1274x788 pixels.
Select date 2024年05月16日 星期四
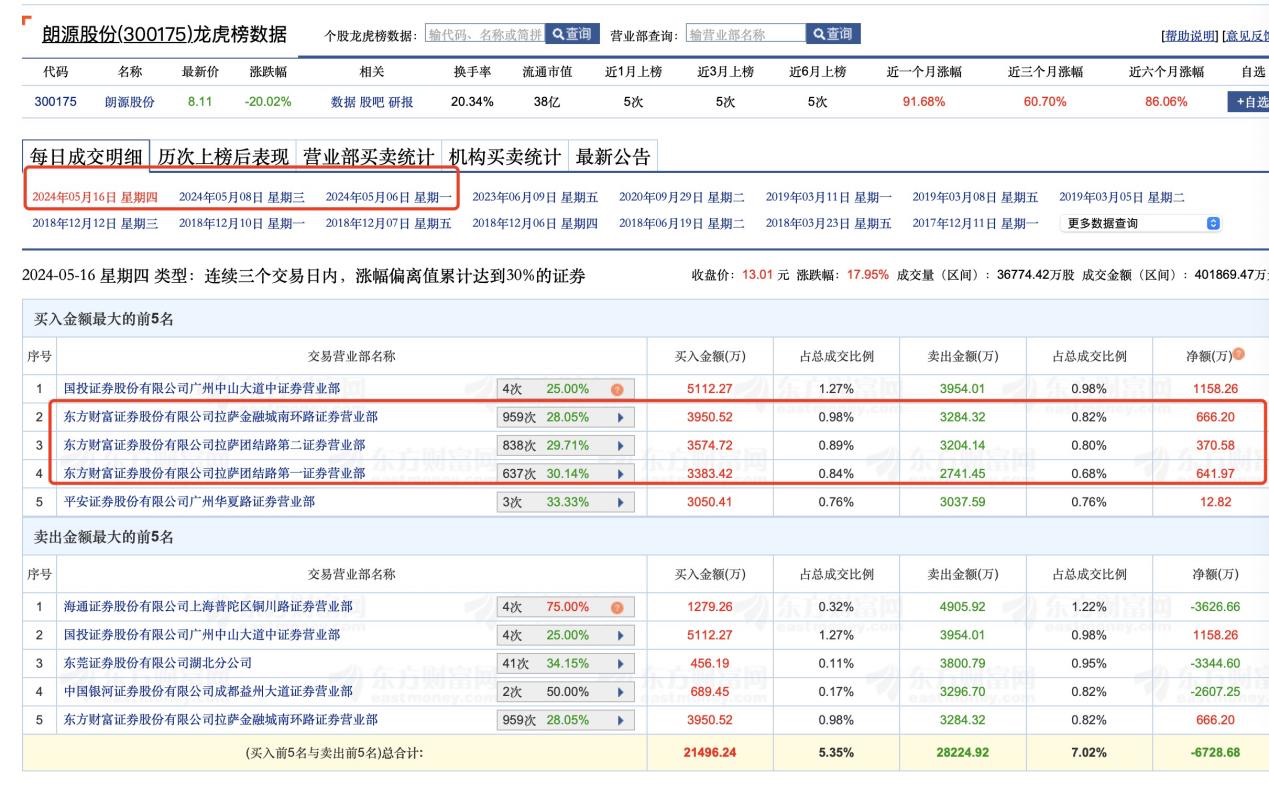pyautogui.click(x=95, y=197)
